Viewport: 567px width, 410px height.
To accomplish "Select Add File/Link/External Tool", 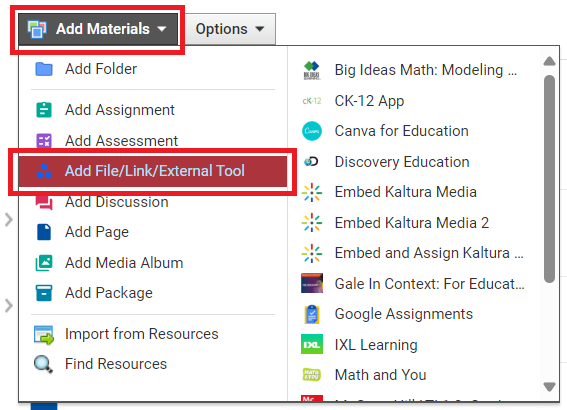I will [x=153, y=171].
